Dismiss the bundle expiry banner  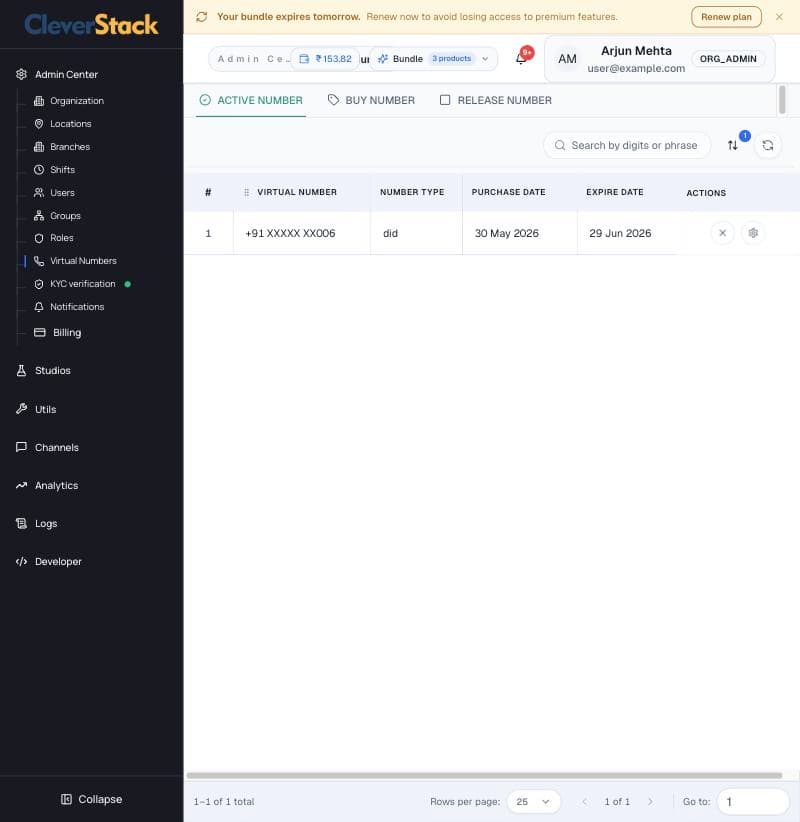[779, 17]
